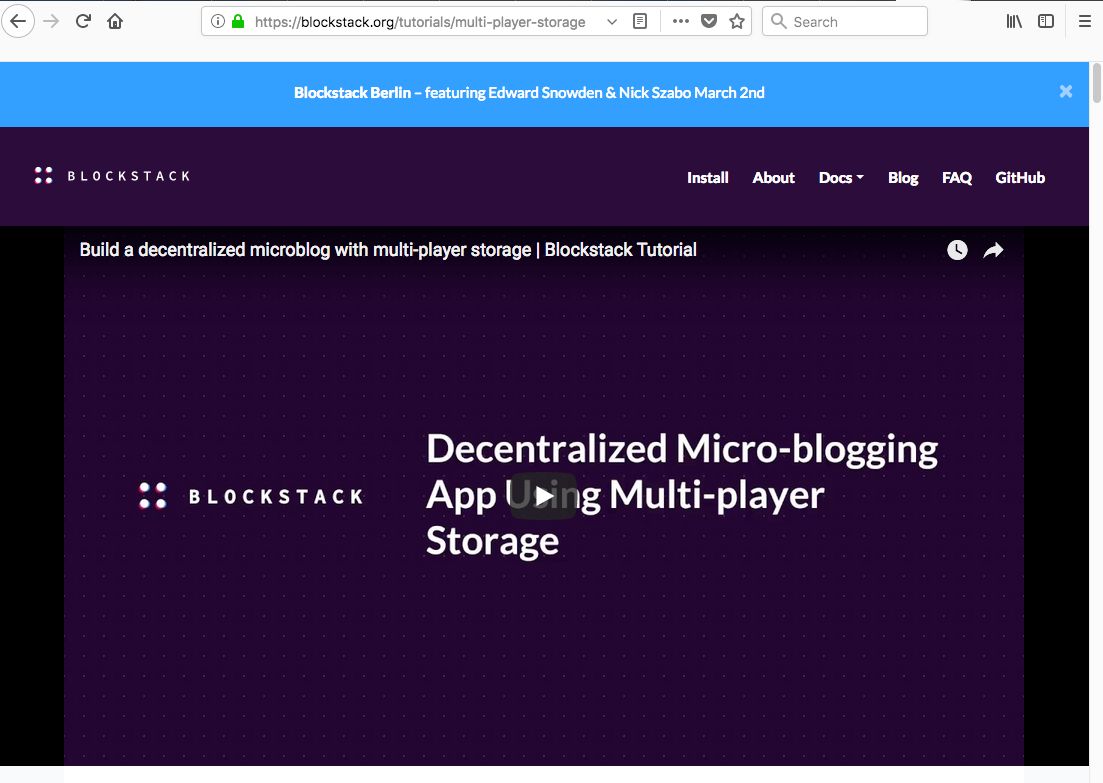Play the Blockstack tutorial video

coord(543,496)
